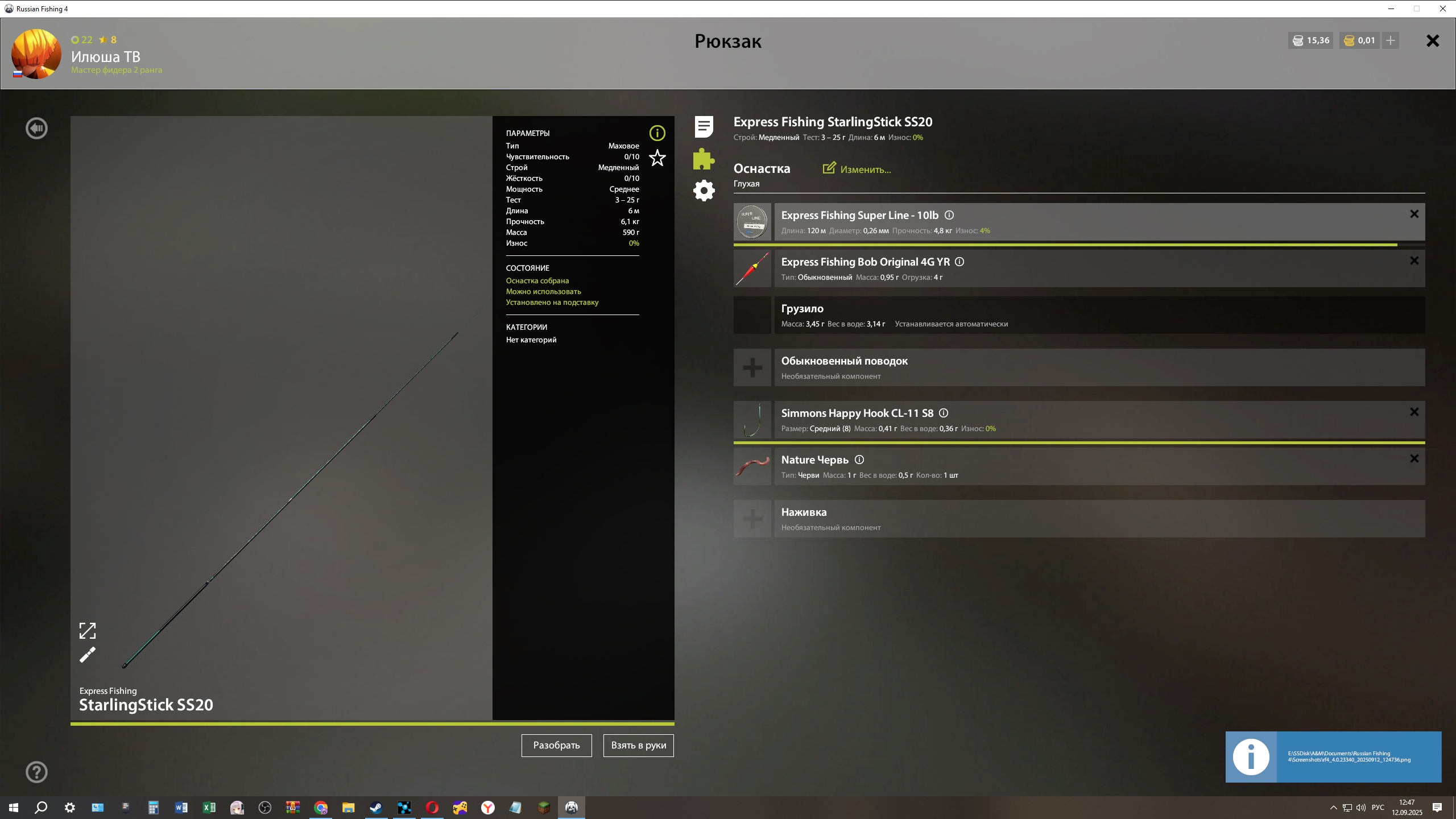Click the rod title Express Fishing StarlingStick SS20
The image size is (1456, 819).
[x=833, y=122]
